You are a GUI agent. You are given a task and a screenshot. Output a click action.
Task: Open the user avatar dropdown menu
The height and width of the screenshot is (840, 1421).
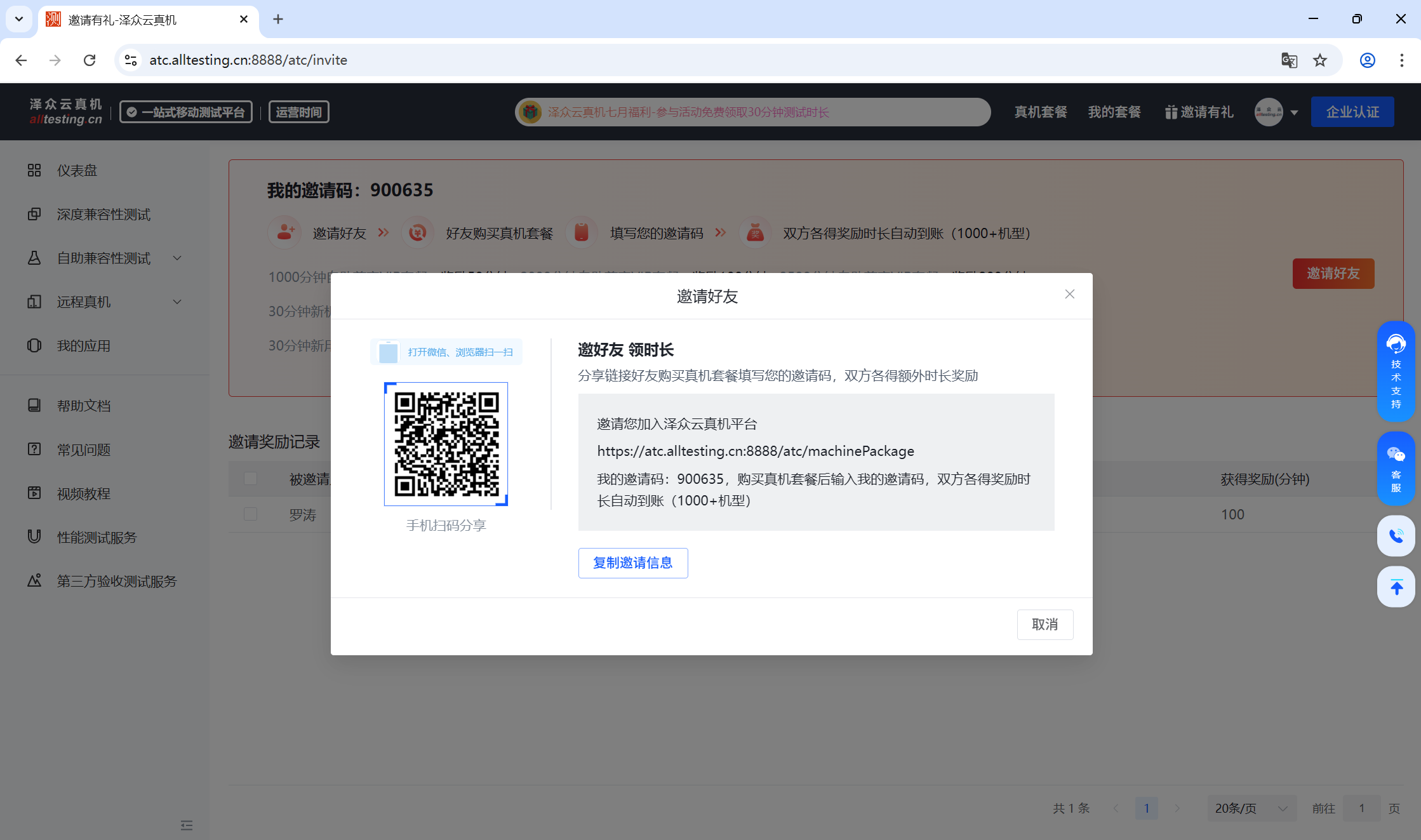point(1276,112)
